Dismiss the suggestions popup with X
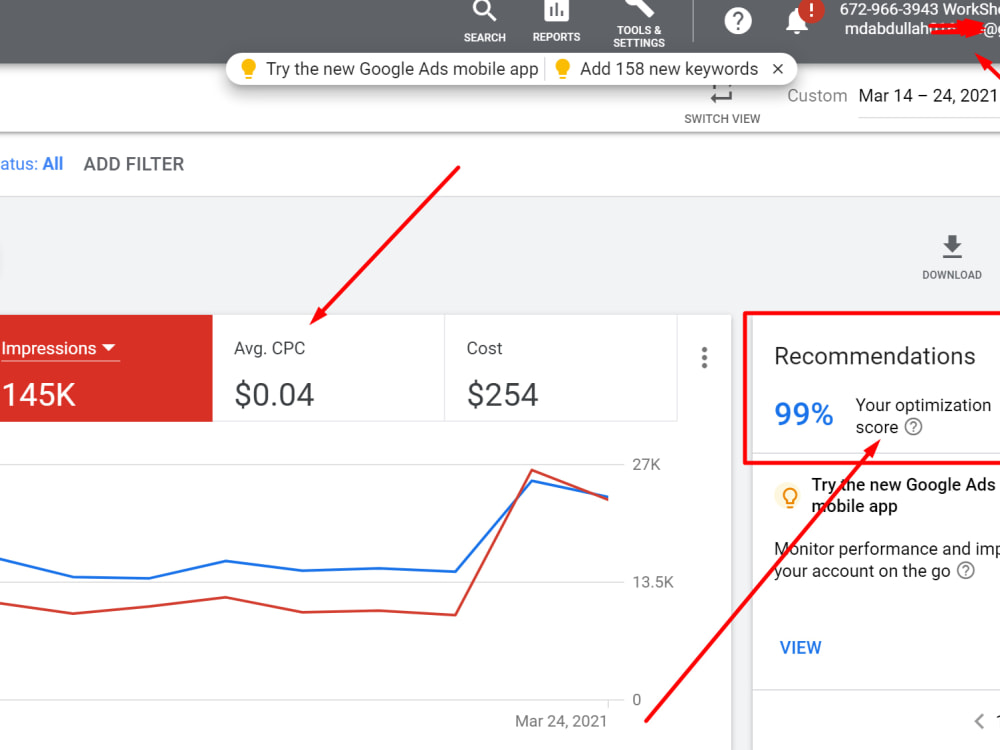Viewport: 1000px width, 750px height. [777, 69]
